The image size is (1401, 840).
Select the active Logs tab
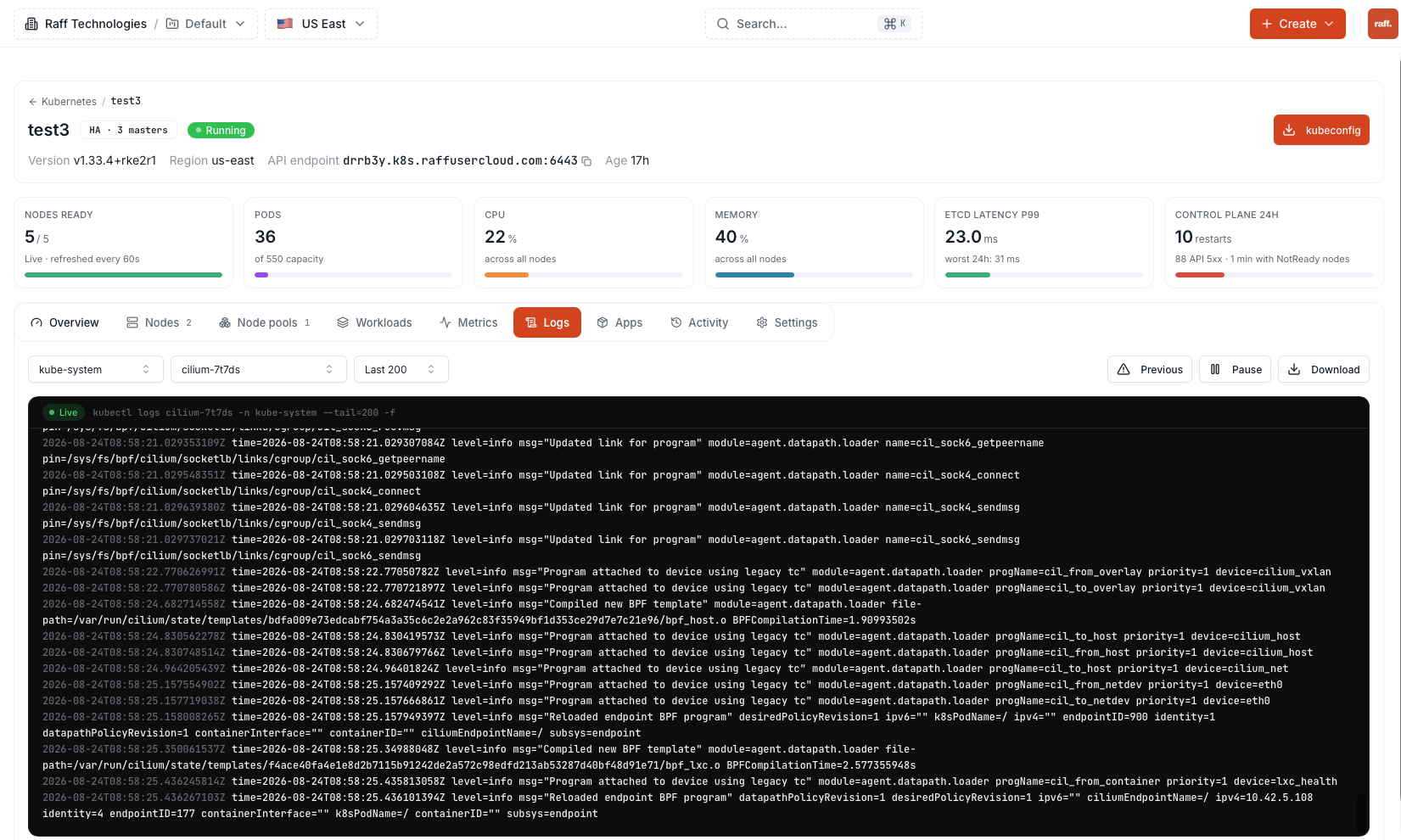point(547,322)
